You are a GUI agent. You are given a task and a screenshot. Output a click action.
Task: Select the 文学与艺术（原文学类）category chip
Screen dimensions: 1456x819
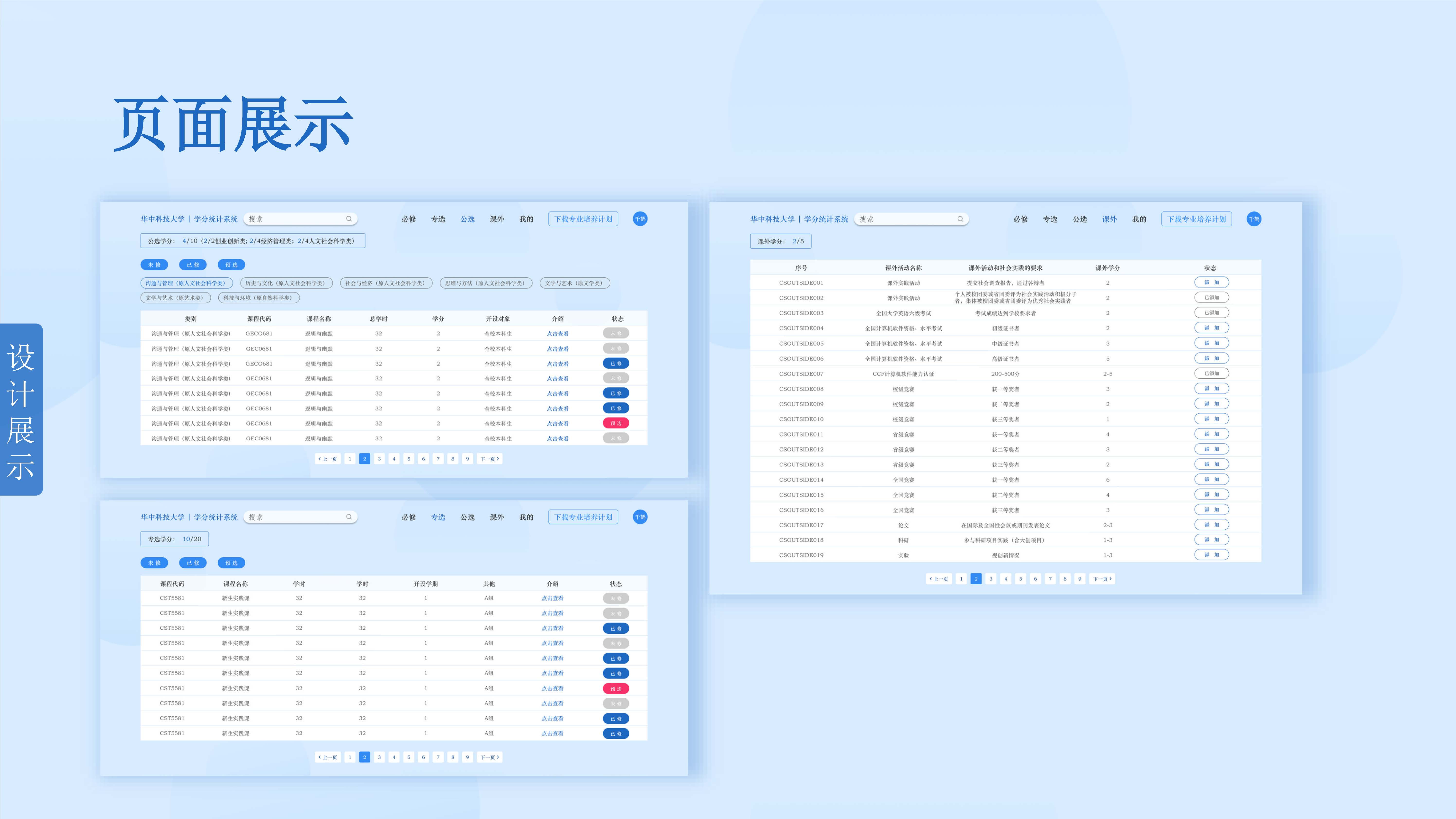point(575,283)
